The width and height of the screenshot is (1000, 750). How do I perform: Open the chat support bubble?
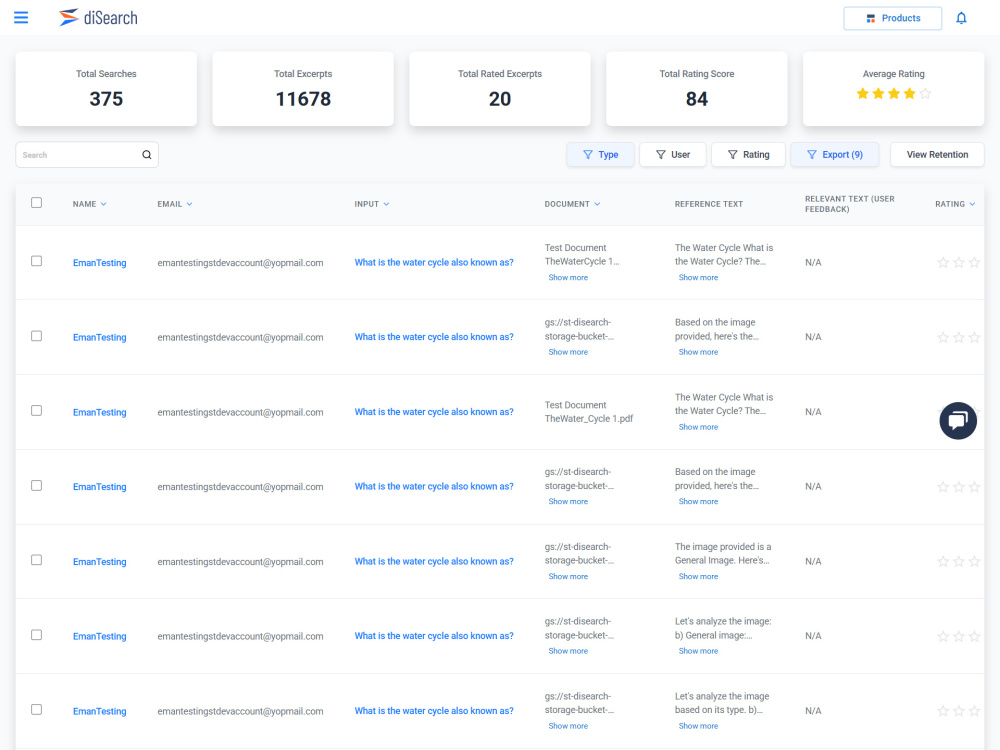958,421
